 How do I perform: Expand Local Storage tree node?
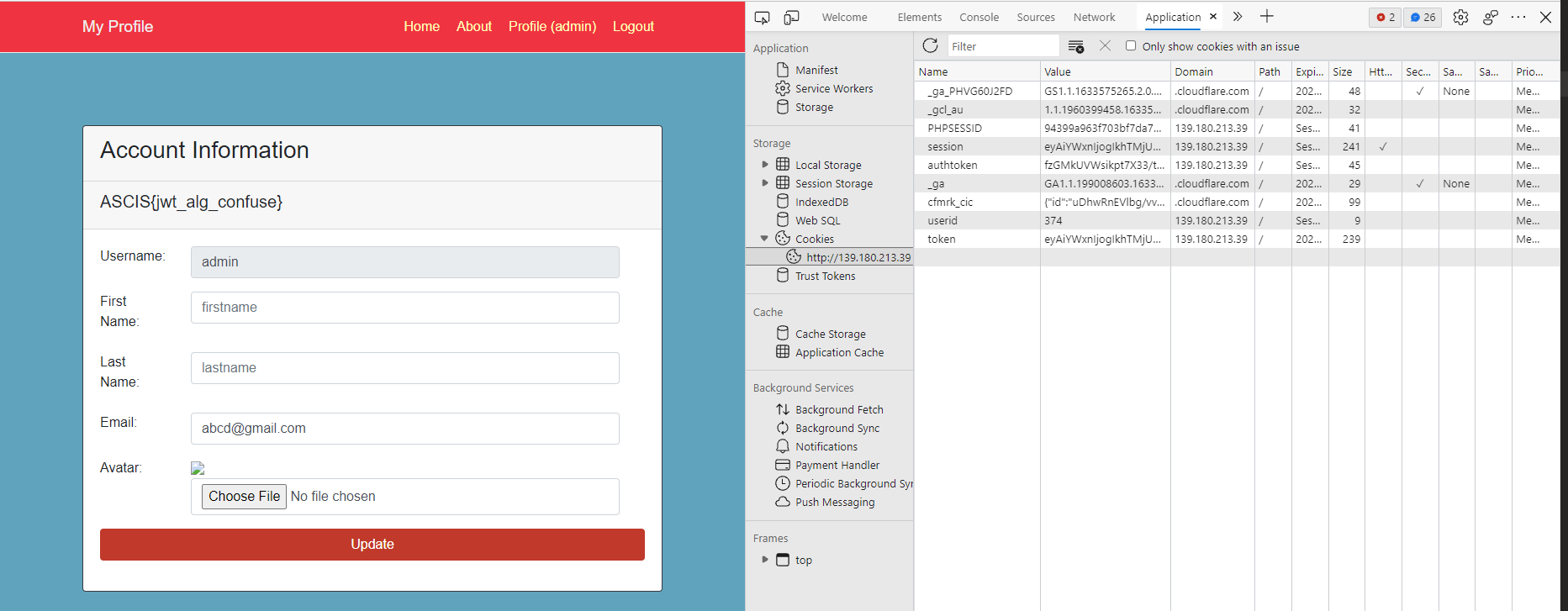click(x=765, y=165)
